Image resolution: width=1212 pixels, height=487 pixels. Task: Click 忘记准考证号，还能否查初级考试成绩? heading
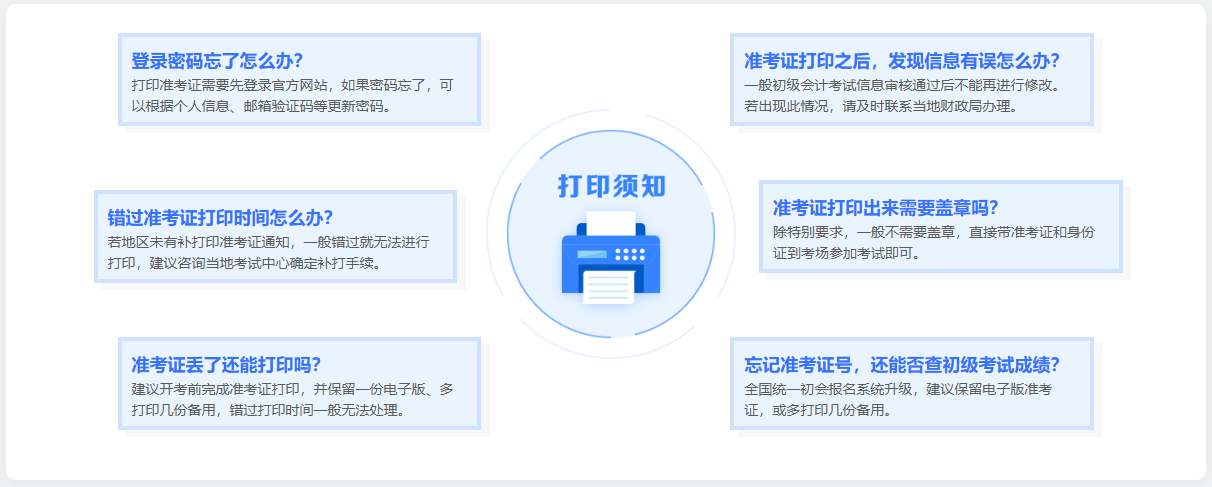pyautogui.click(x=901, y=364)
